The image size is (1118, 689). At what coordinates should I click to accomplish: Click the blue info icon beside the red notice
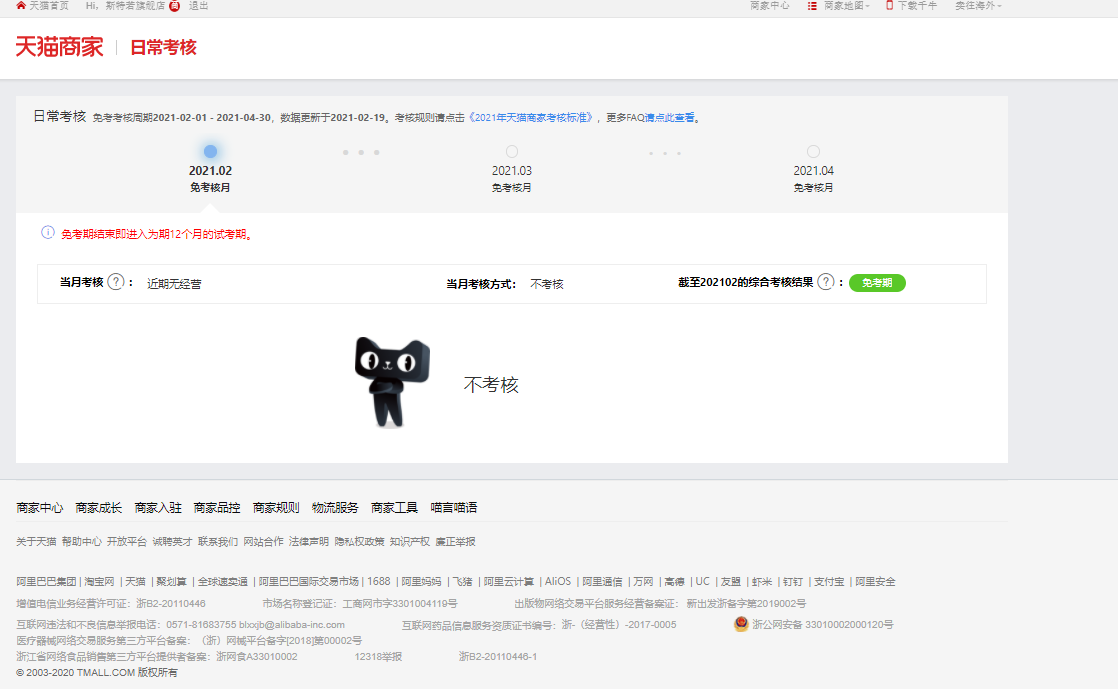48,233
